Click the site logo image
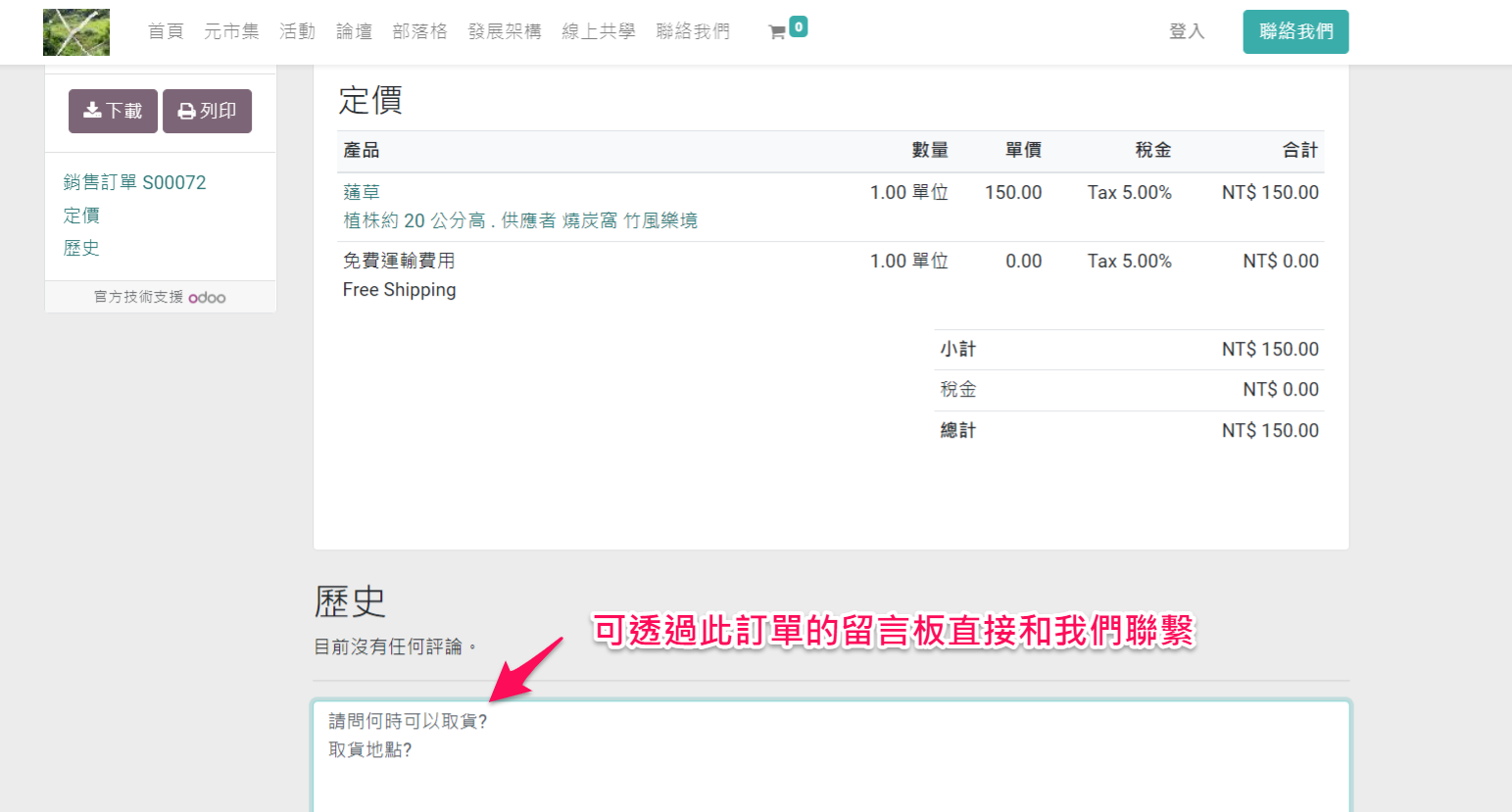Image resolution: width=1512 pixels, height=812 pixels. pyautogui.click(x=76, y=32)
